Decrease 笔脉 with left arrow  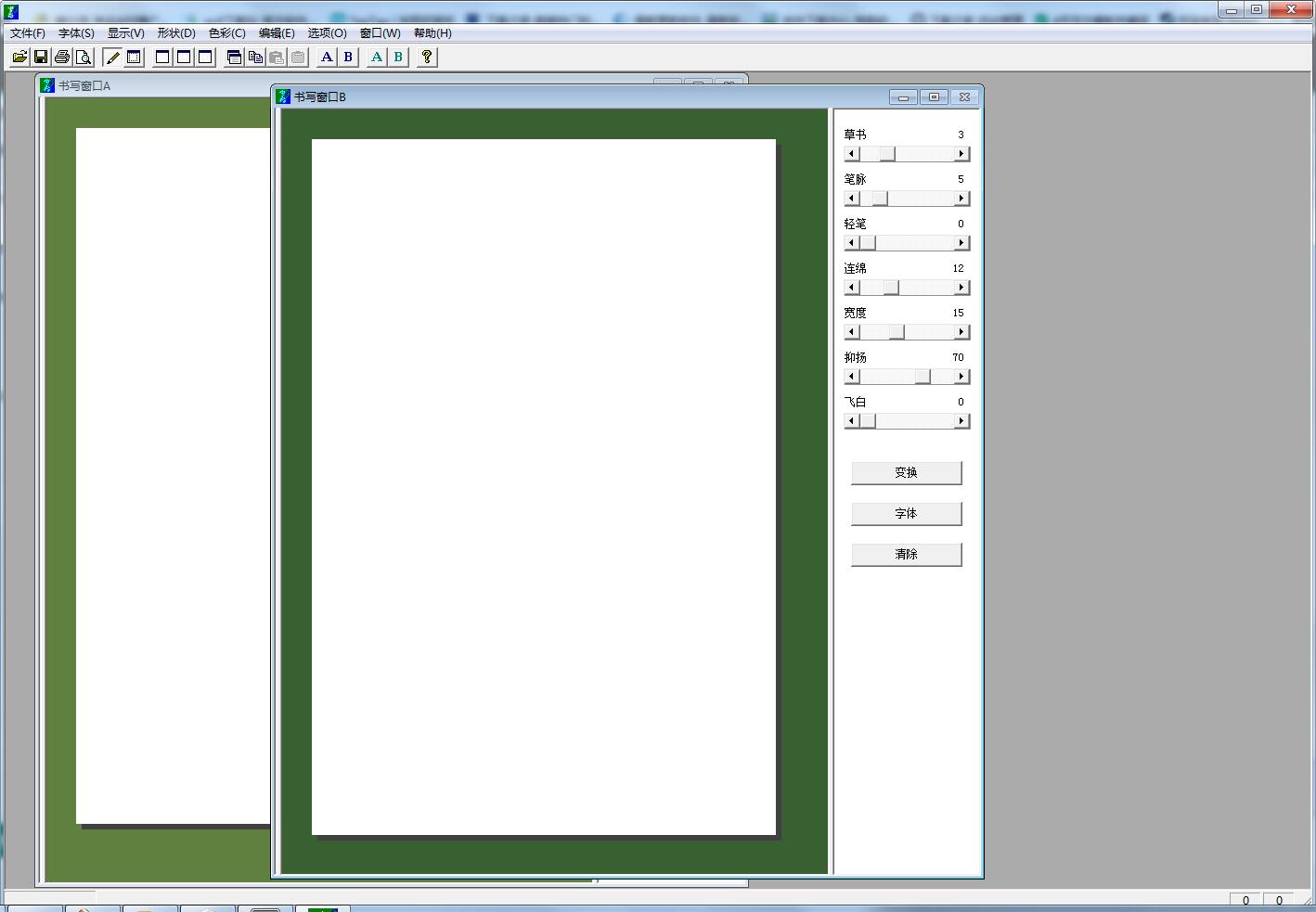(852, 199)
